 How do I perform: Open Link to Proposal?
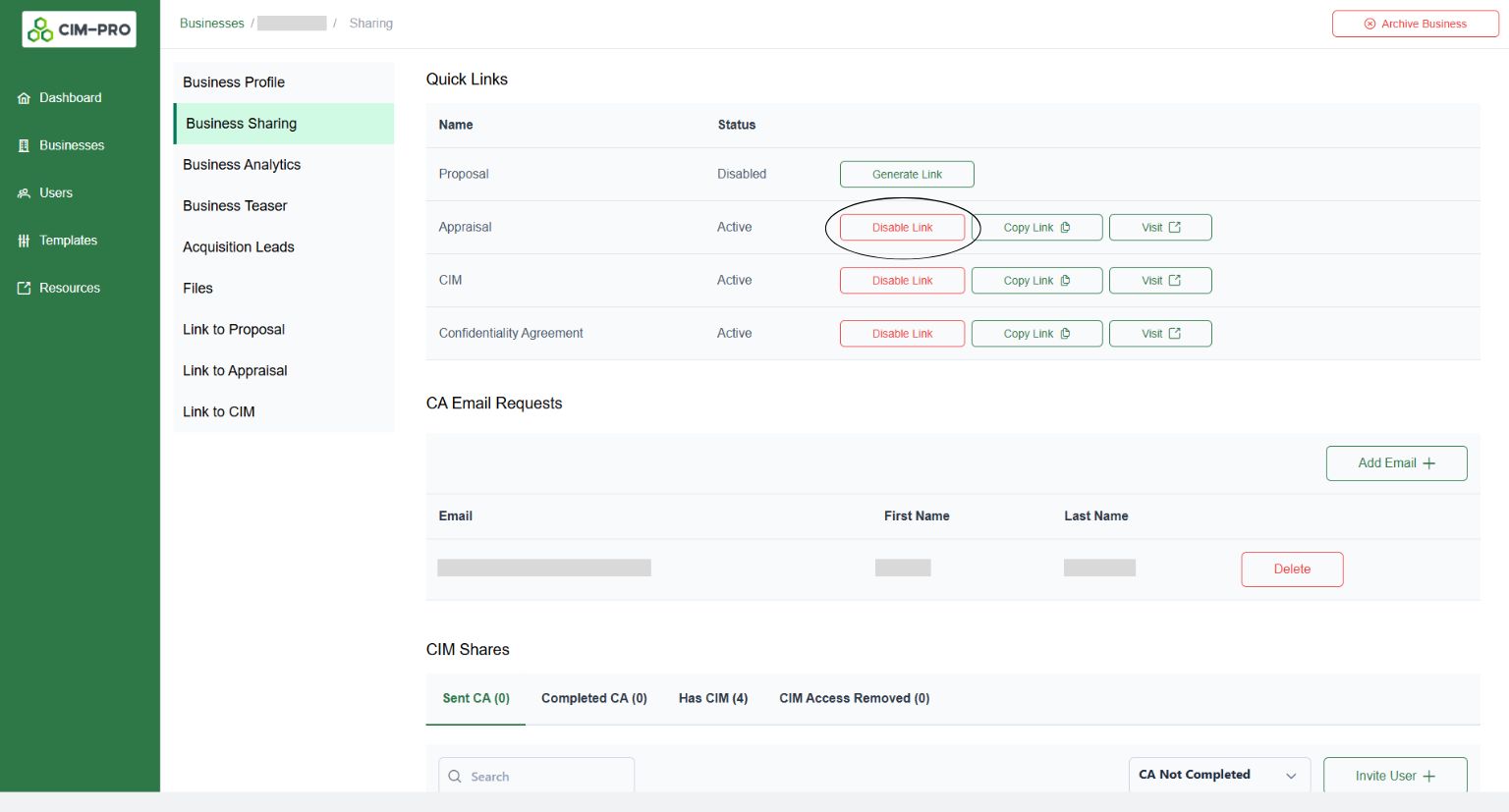pyautogui.click(x=284, y=330)
